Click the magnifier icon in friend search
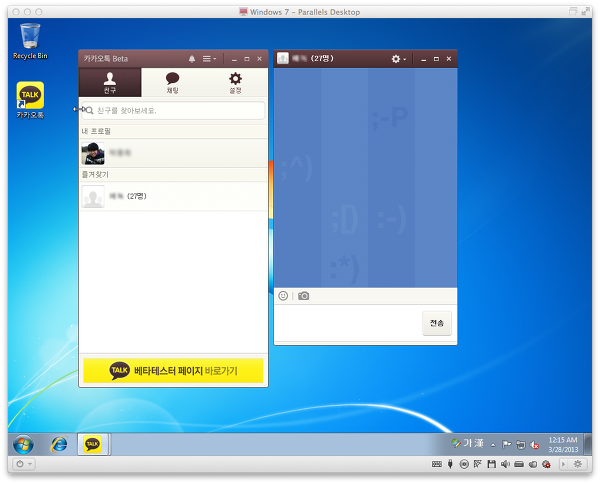 [x=90, y=111]
